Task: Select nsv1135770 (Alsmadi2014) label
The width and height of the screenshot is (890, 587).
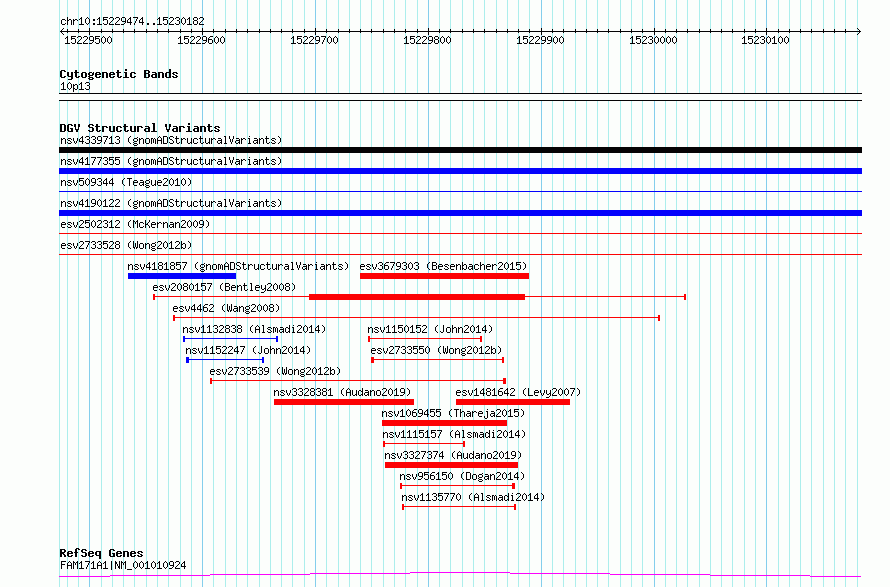Action: pos(473,497)
